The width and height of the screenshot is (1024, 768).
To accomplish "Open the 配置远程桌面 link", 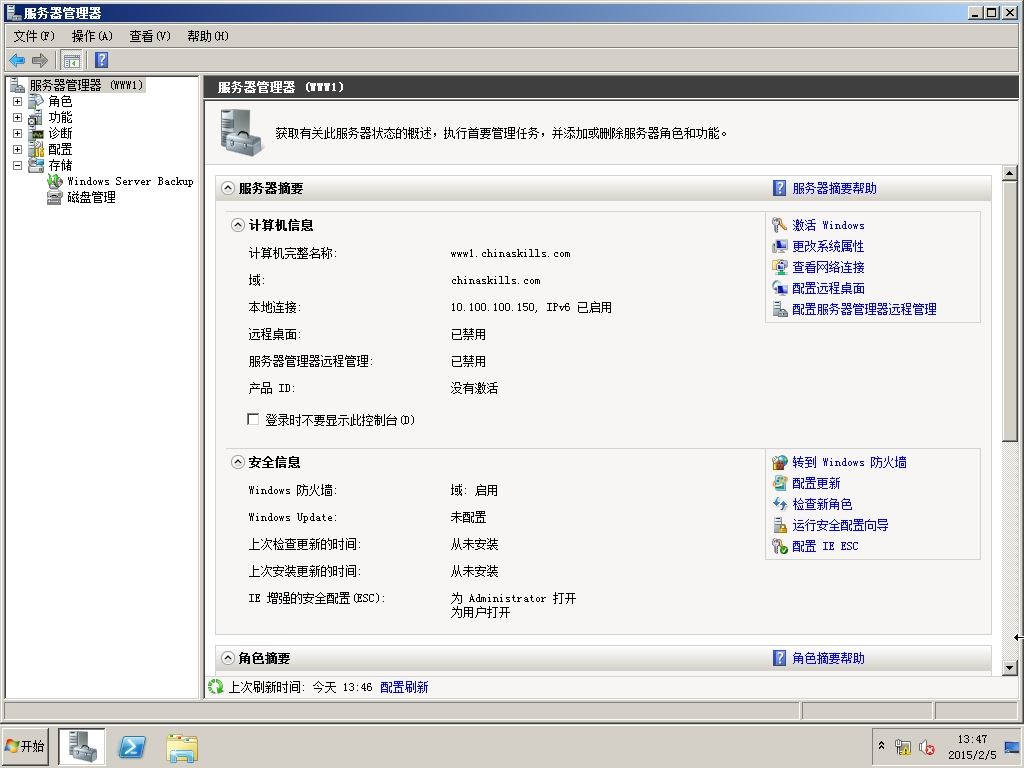I will 828,288.
